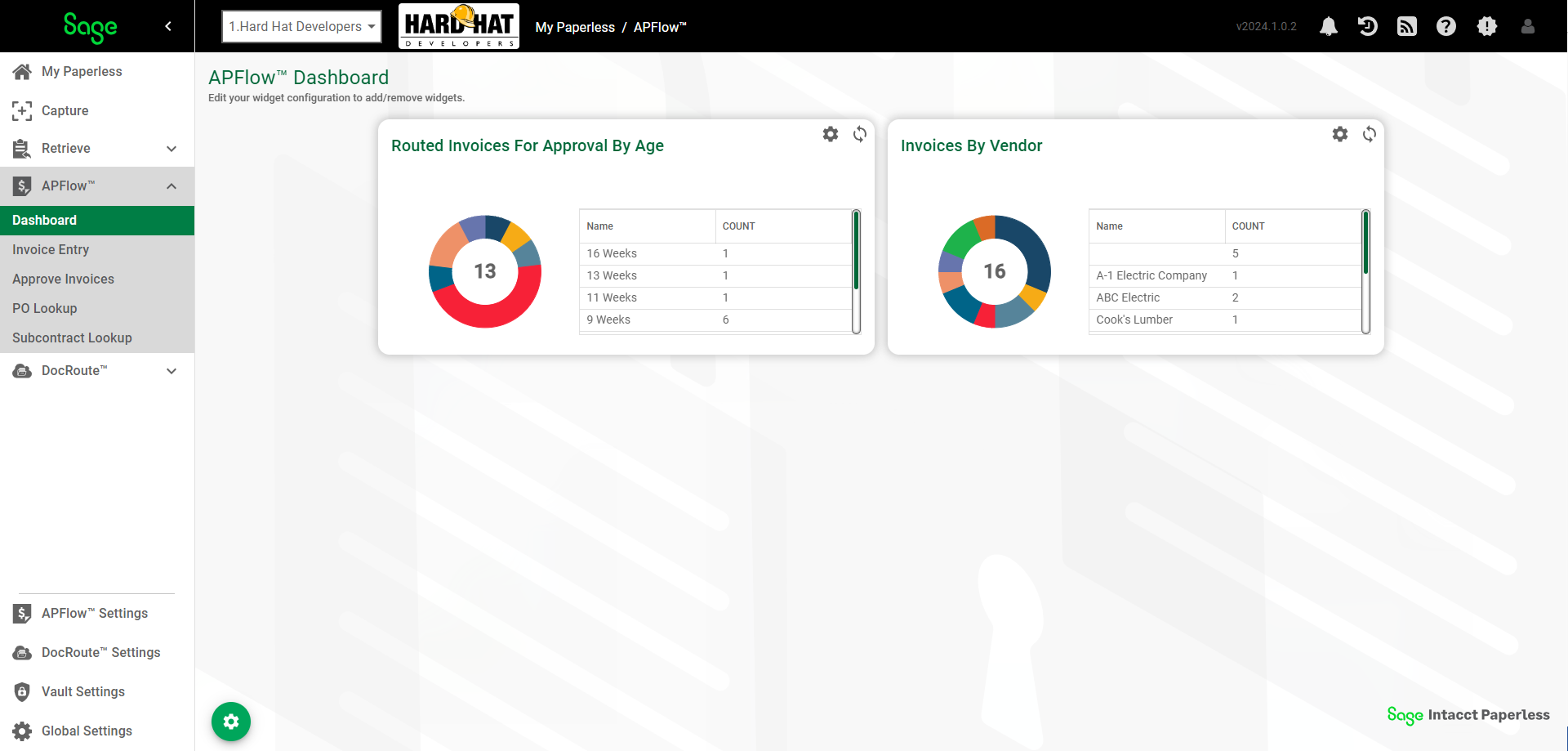Open the alert badge icon in header
This screenshot has width=1568, height=751.
click(1487, 26)
